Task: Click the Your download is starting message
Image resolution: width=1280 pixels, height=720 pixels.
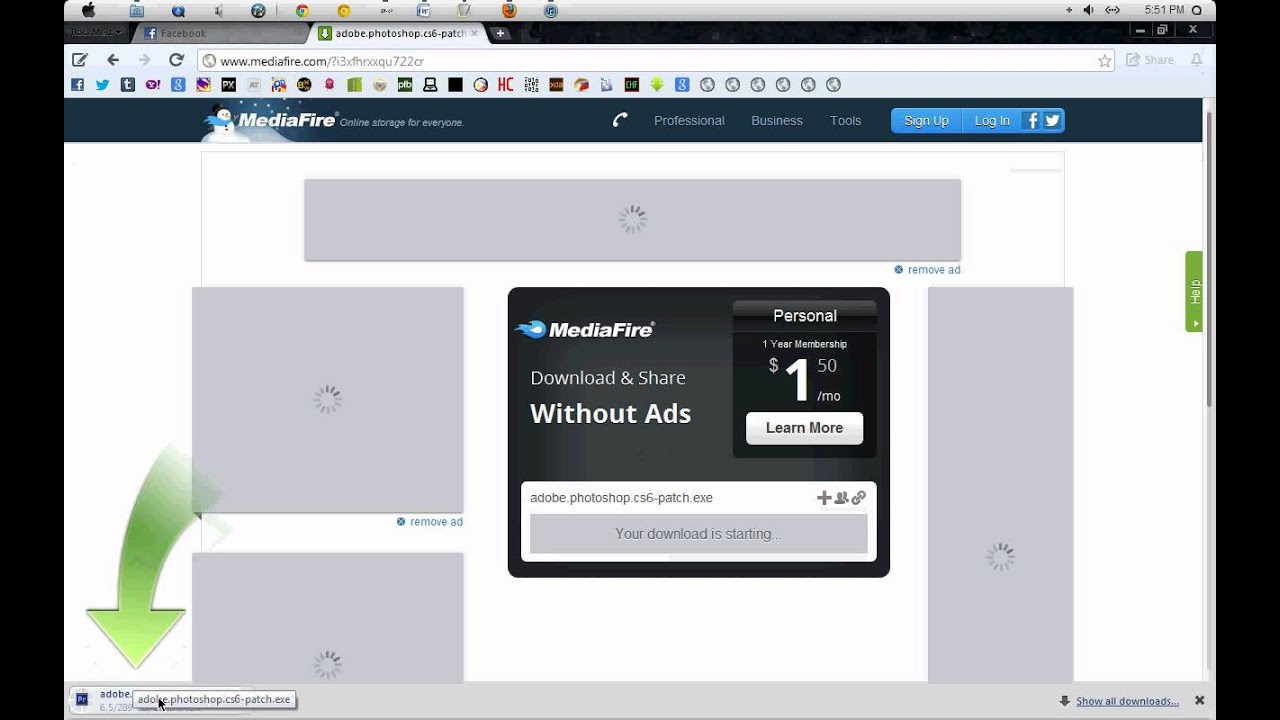Action: (x=698, y=534)
